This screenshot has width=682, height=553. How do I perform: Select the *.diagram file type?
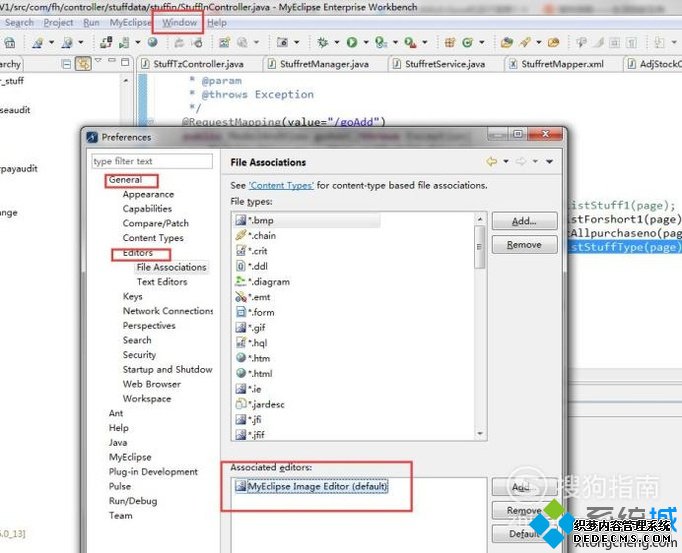tap(263, 282)
